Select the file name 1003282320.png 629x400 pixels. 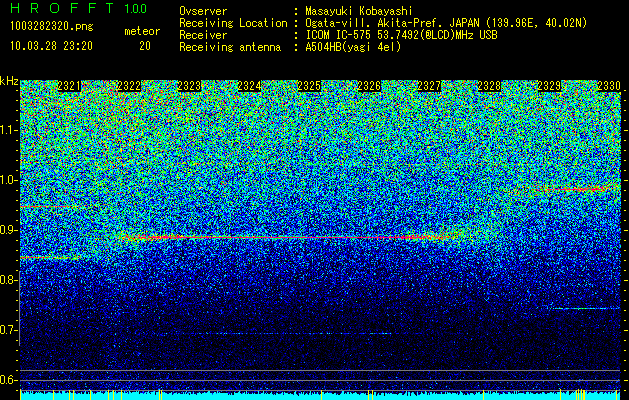[52, 27]
